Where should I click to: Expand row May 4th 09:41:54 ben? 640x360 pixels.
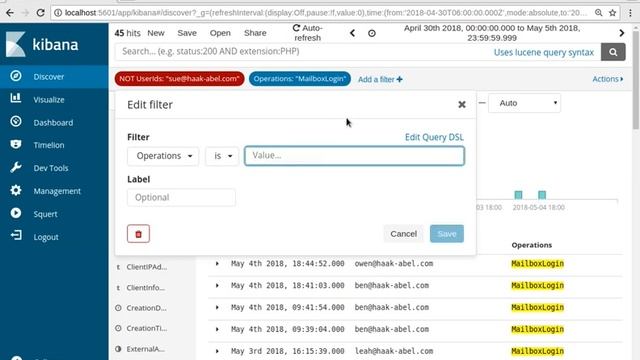coord(217,307)
